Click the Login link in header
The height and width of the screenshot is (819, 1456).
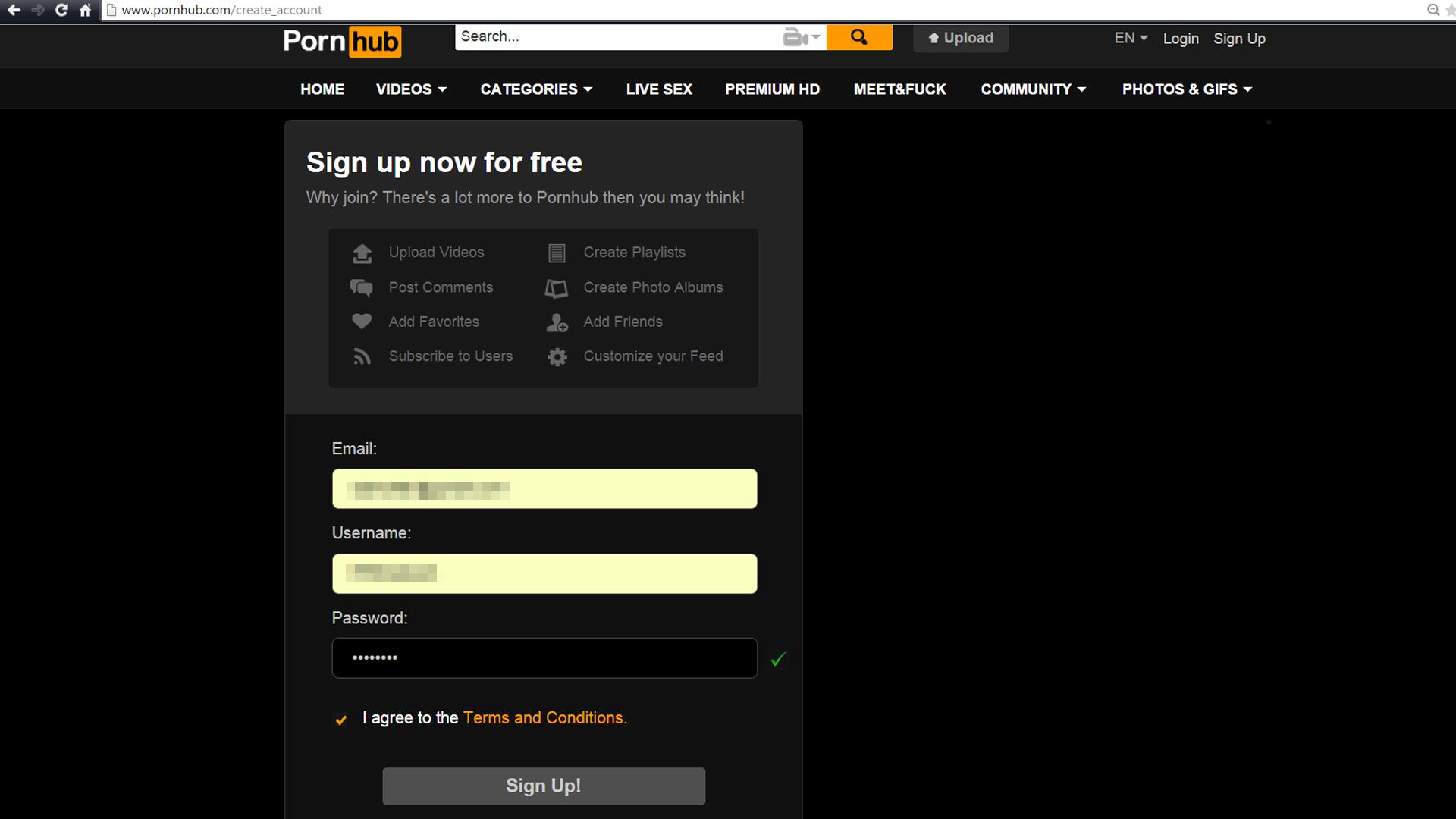tap(1181, 39)
